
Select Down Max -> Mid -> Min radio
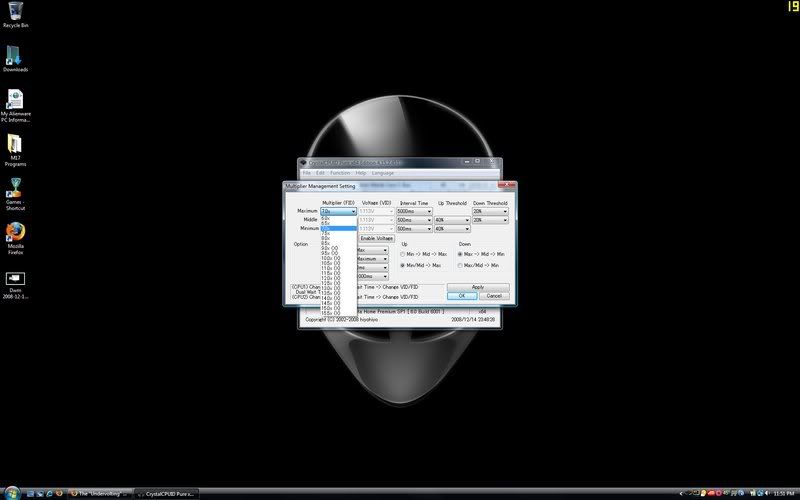(x=460, y=254)
